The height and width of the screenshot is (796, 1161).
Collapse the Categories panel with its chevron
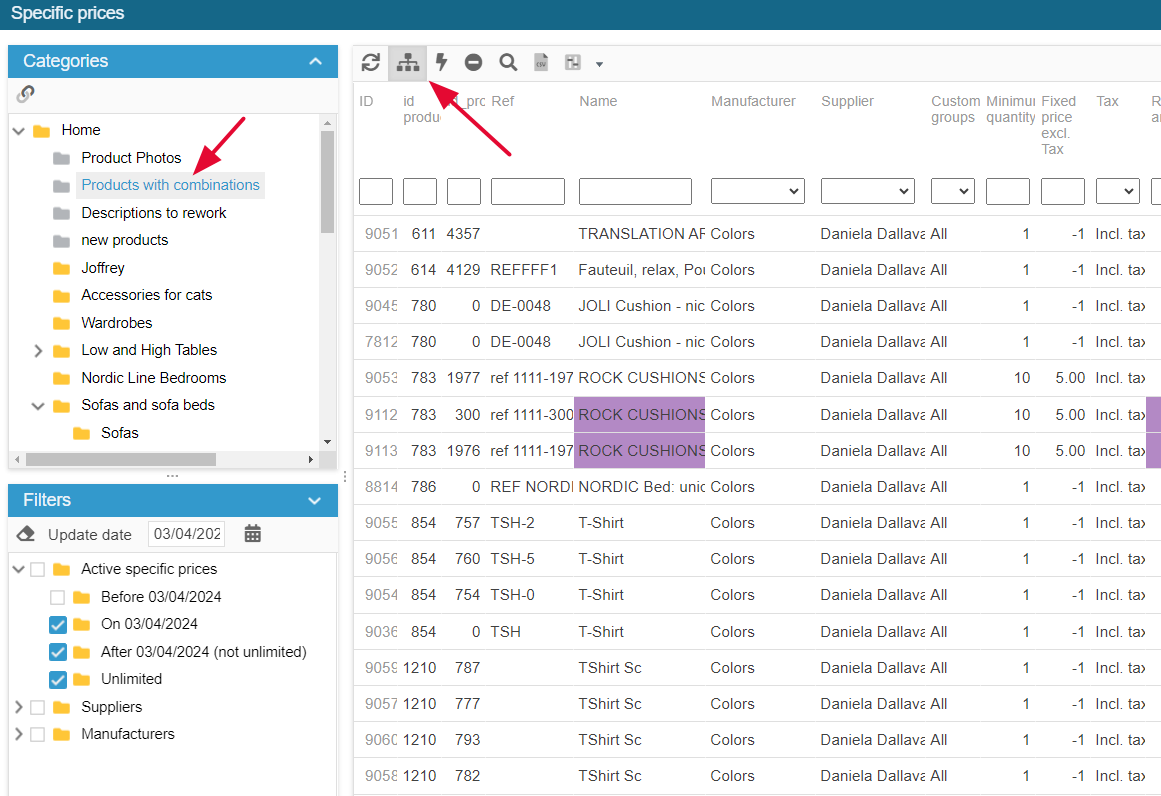(316, 61)
